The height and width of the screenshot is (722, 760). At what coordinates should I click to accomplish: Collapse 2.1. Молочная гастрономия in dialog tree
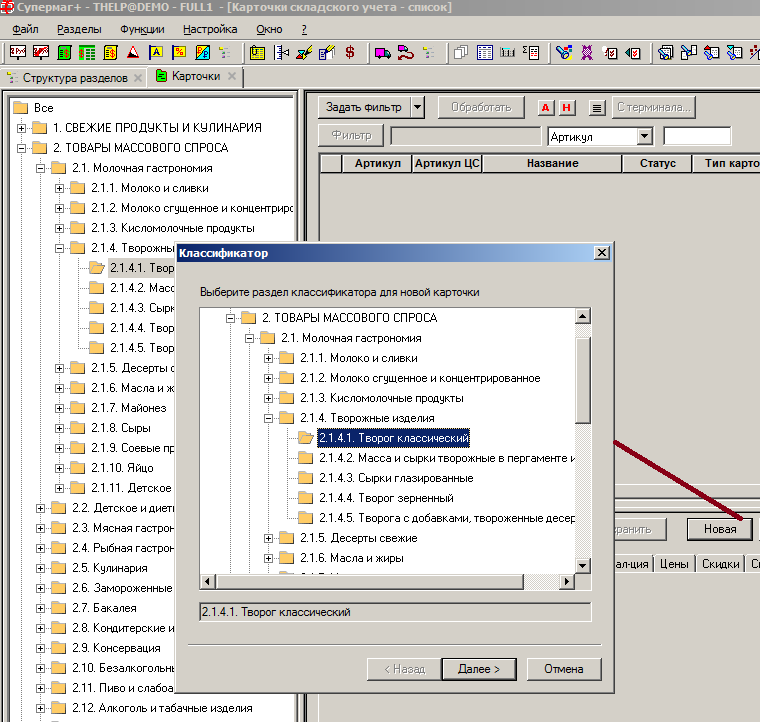249,338
